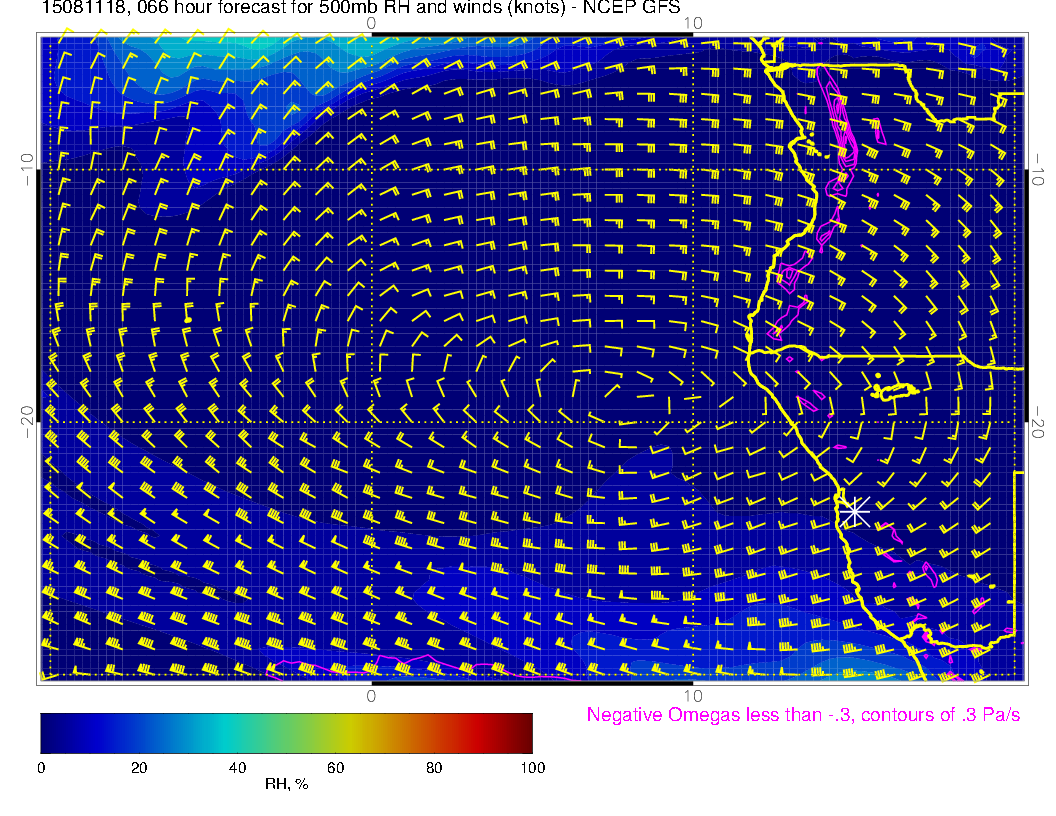Click the dark red end of the colorbar
The width and height of the screenshot is (1056, 816).
[524, 732]
